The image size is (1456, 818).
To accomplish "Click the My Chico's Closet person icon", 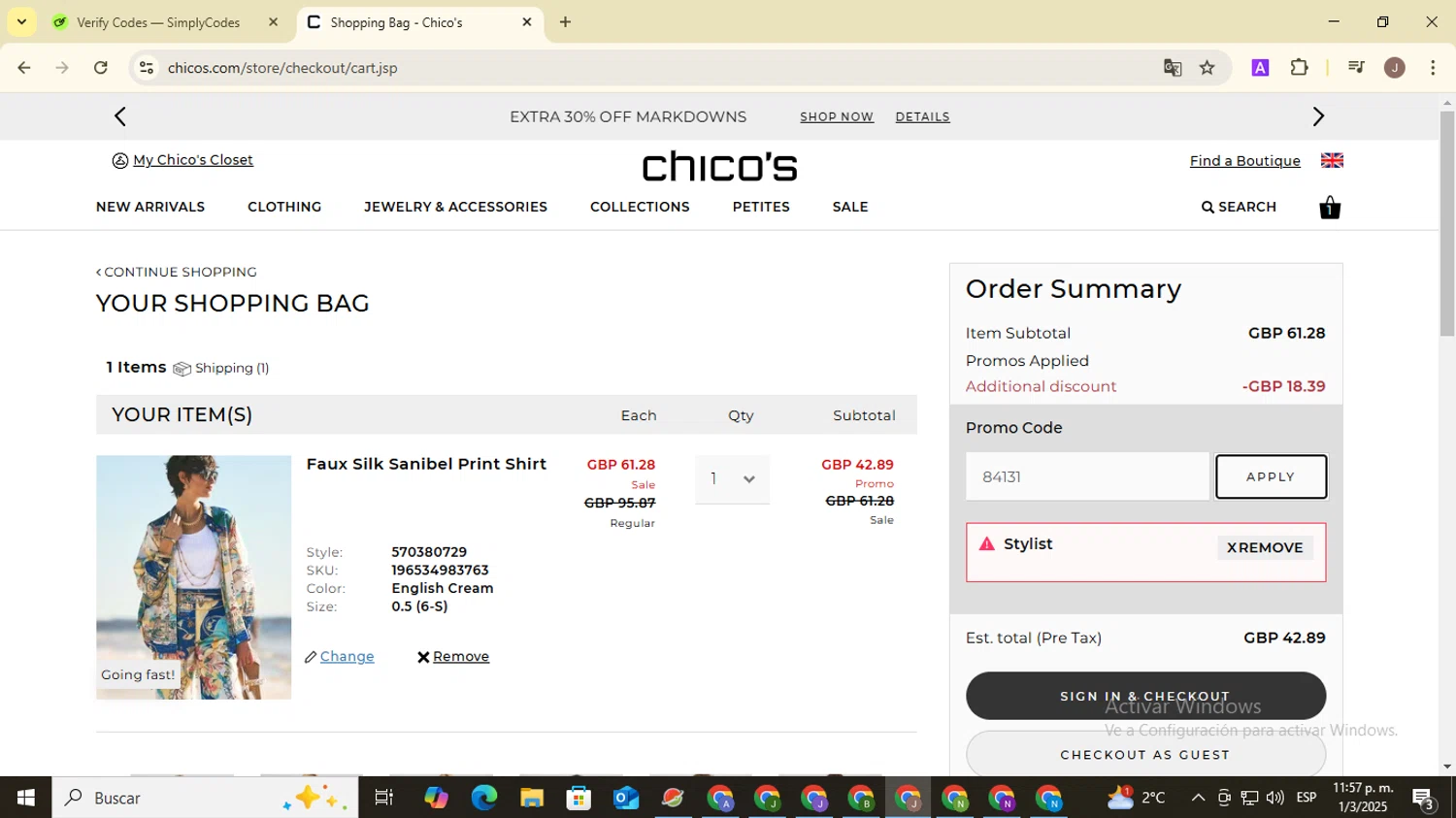I will 120,161.
